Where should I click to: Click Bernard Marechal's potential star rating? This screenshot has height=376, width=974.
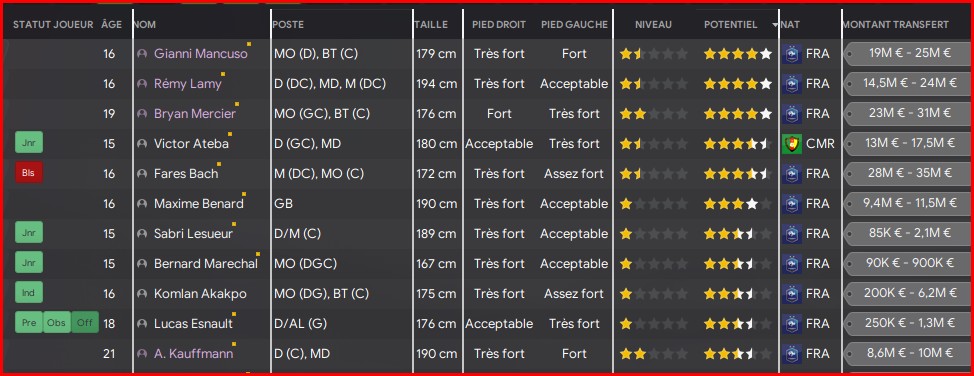[737, 264]
